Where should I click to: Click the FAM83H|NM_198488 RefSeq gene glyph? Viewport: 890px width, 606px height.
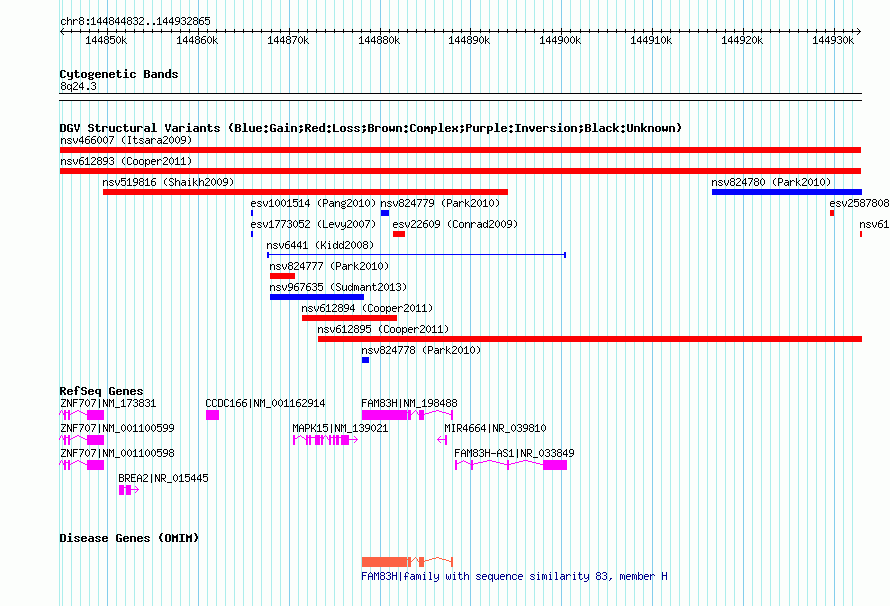coord(407,415)
